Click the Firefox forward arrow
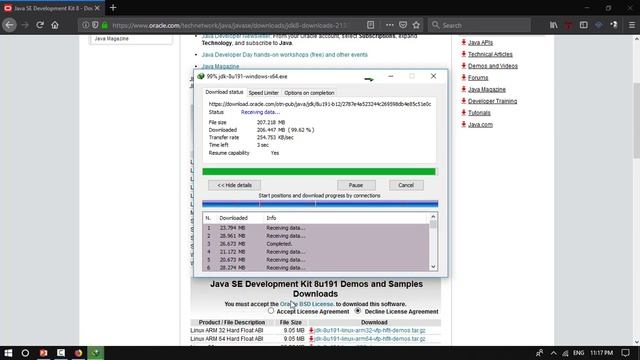The height and width of the screenshot is (360, 640). click(x=25, y=25)
